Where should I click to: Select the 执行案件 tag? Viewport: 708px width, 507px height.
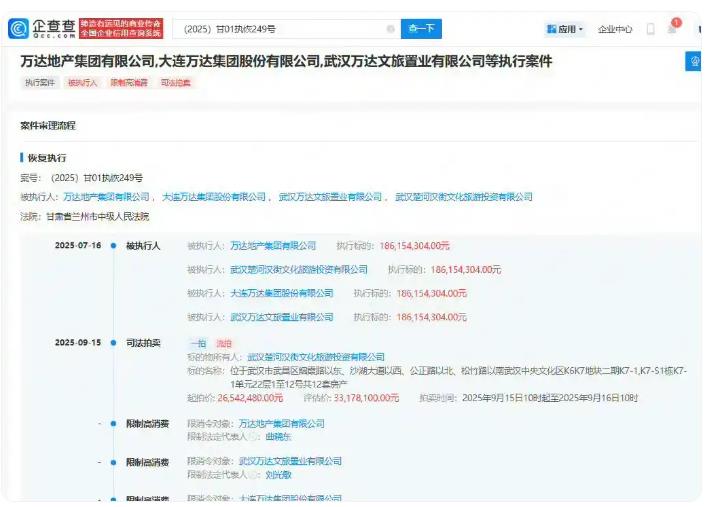(x=40, y=82)
